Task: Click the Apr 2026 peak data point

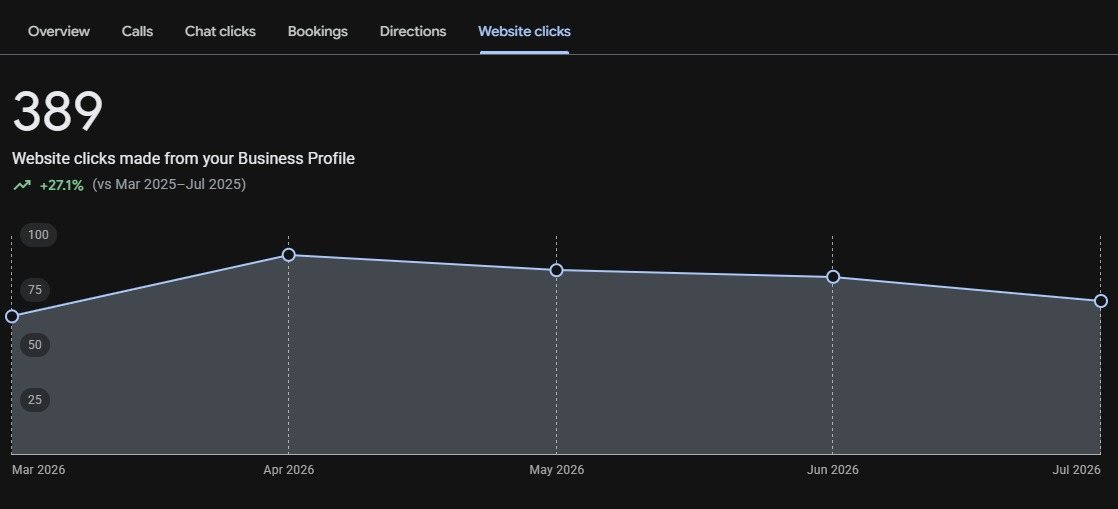Action: pos(289,254)
